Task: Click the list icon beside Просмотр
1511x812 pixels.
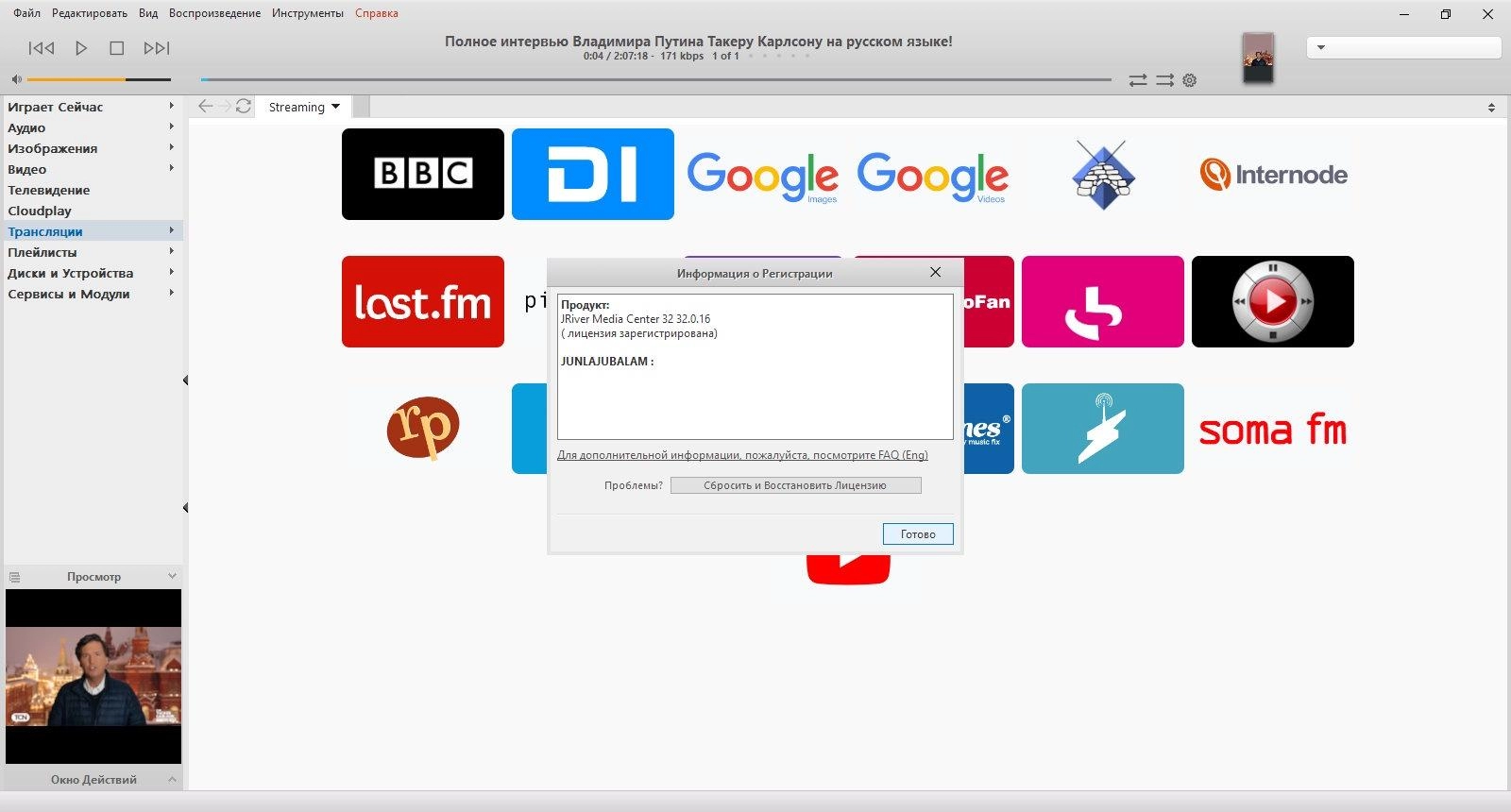Action: coord(14,577)
